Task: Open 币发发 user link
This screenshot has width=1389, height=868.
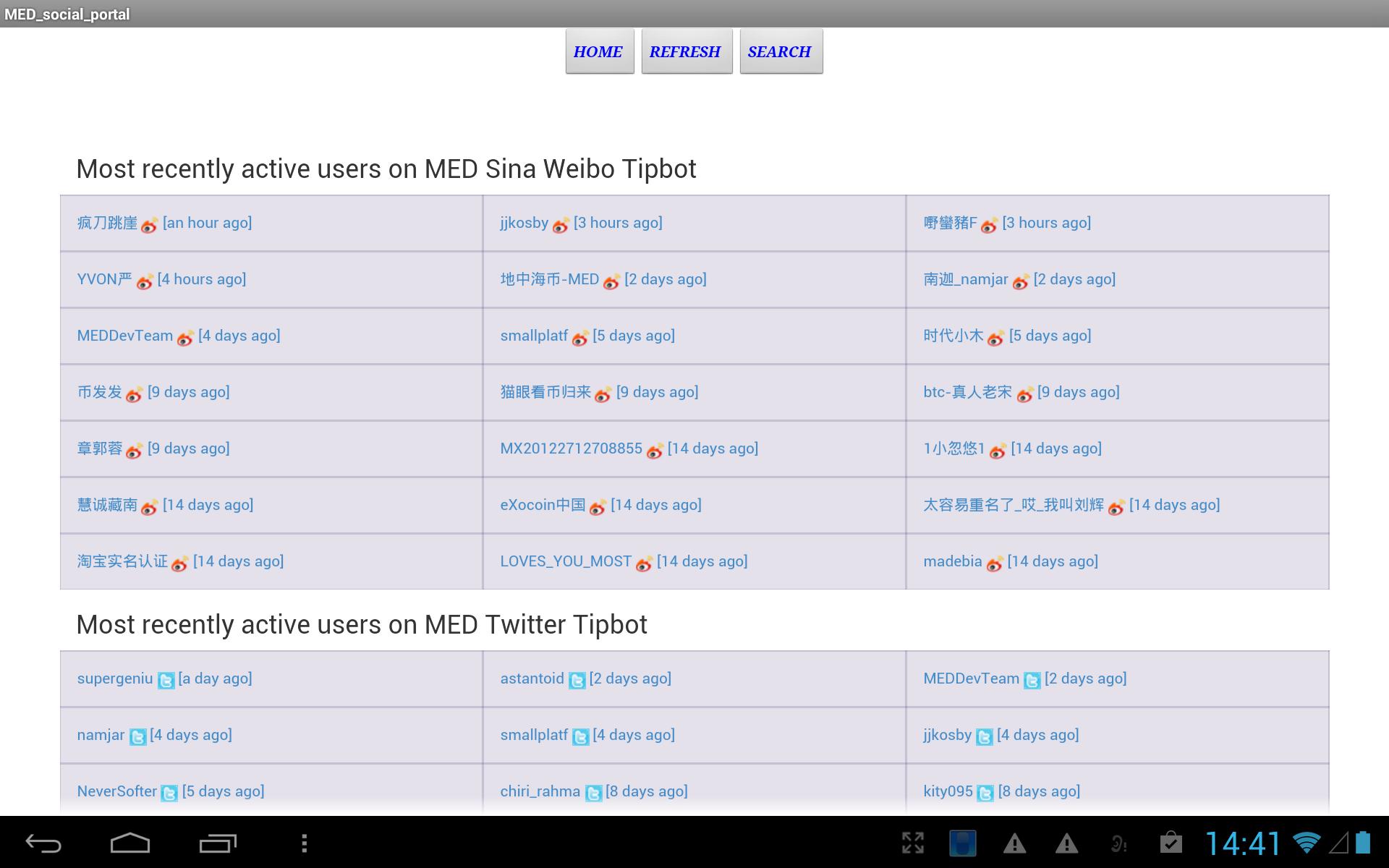Action: (x=100, y=392)
